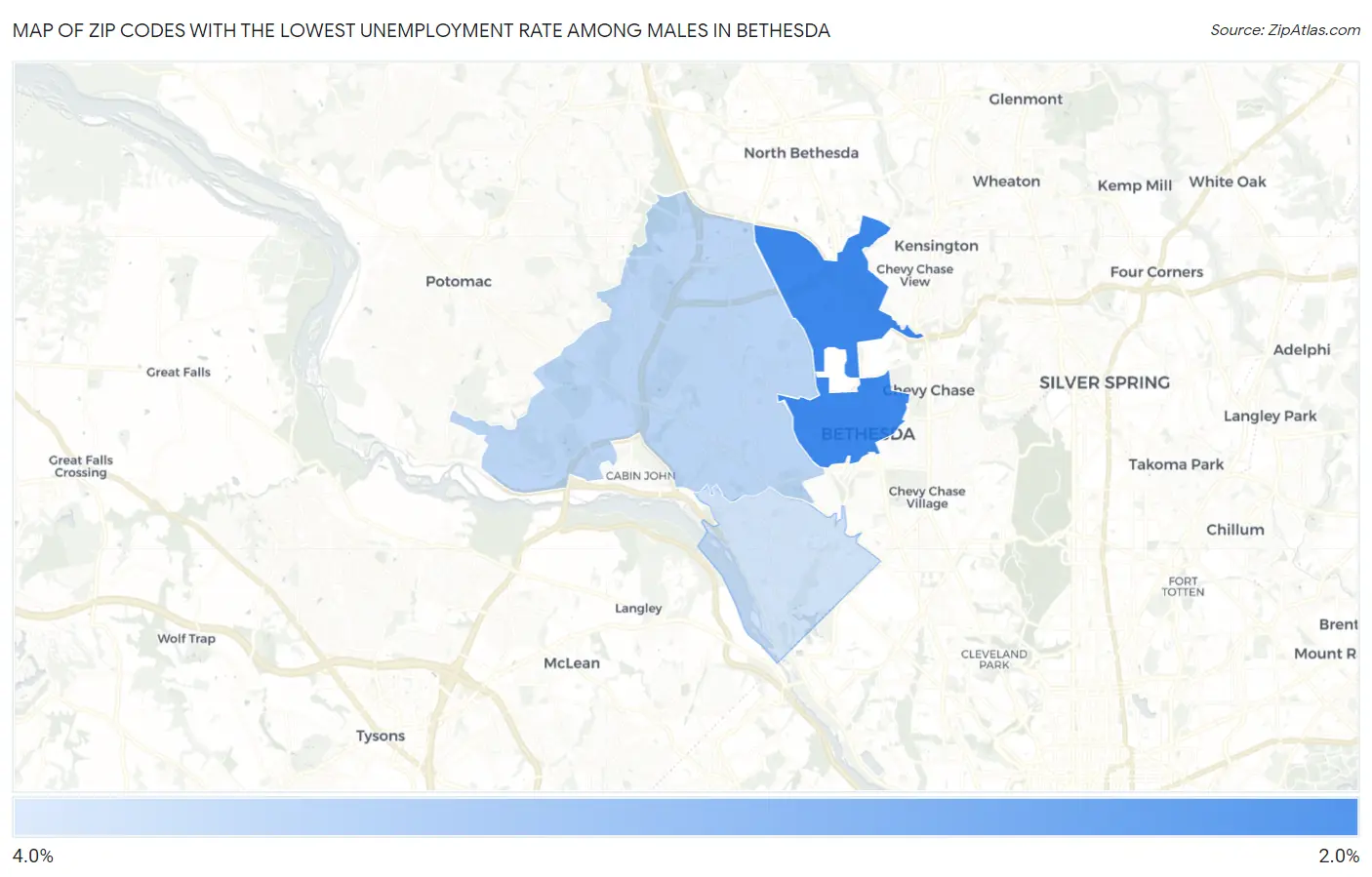This screenshot has width=1372, height=877.
Task: Click the 'Langley Park' map label
Action: coord(1271,416)
